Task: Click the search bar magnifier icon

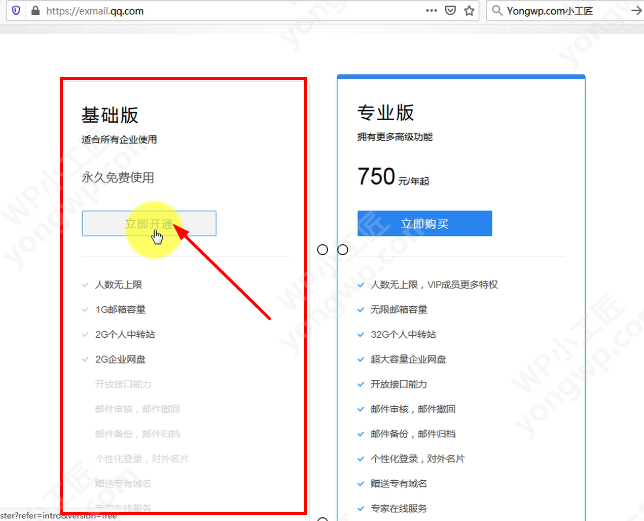Action: tap(499, 11)
